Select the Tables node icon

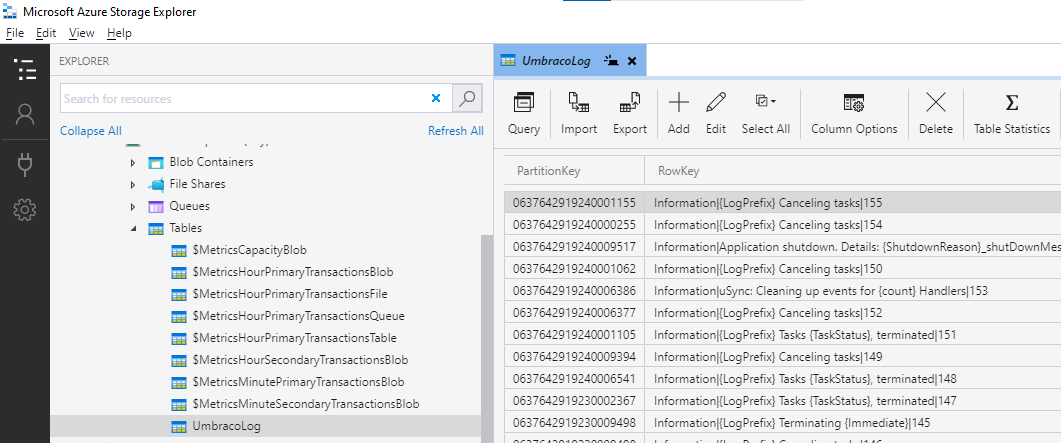pos(156,229)
